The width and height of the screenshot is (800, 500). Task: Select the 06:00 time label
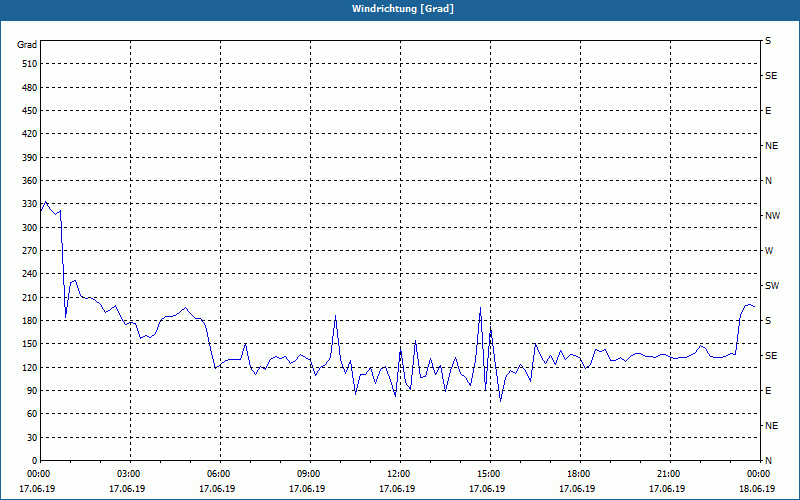coord(220,473)
